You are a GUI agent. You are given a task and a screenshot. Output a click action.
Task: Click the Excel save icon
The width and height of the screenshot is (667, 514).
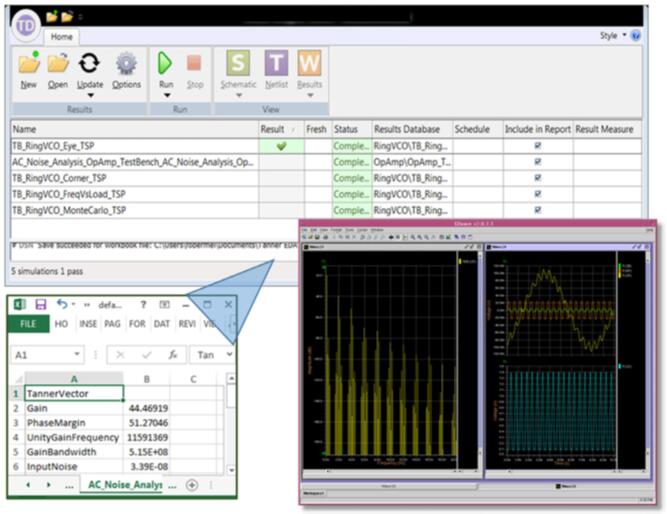40,304
